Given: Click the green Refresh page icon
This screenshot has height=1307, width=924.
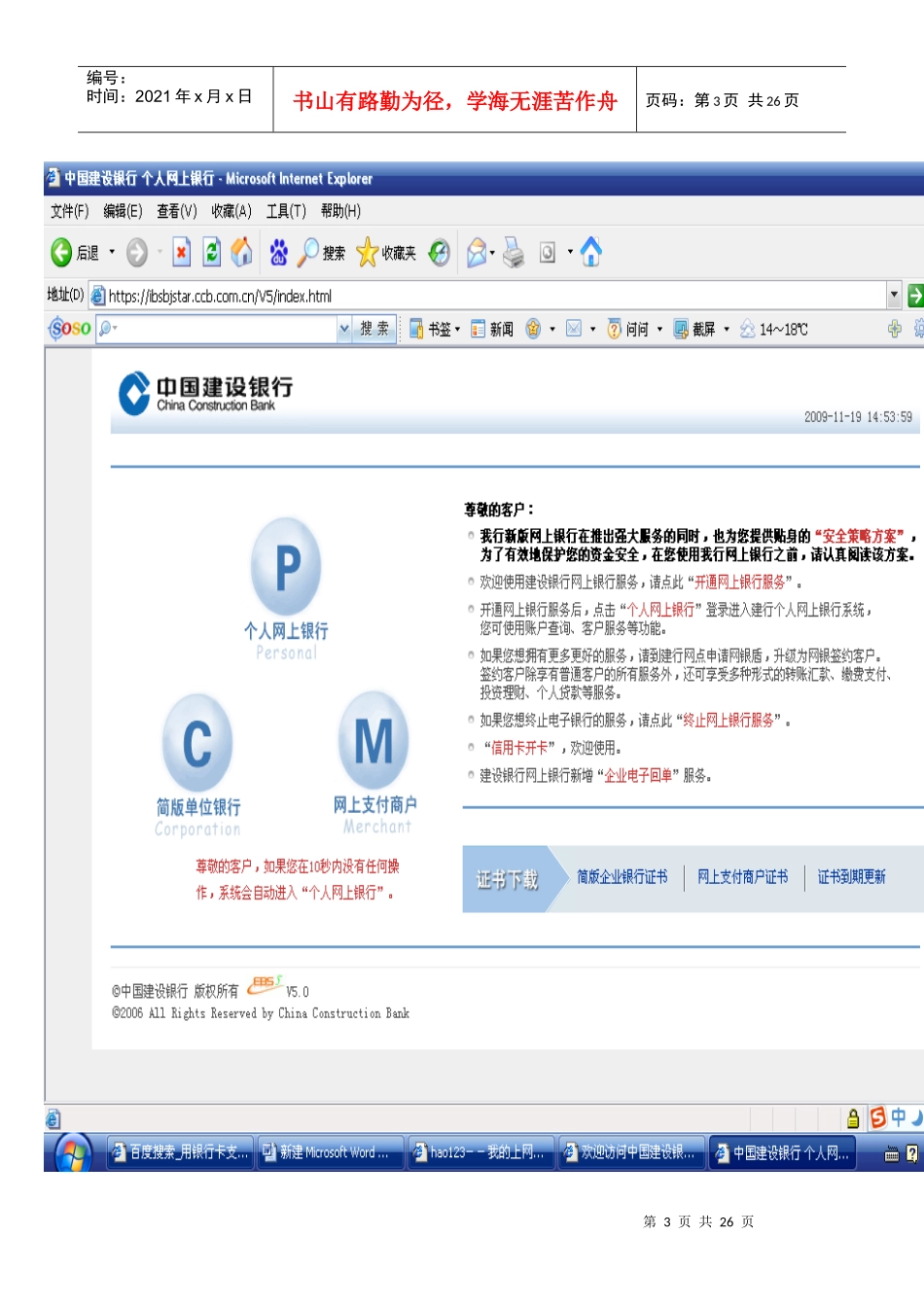Looking at the screenshot, I should pos(211,252).
